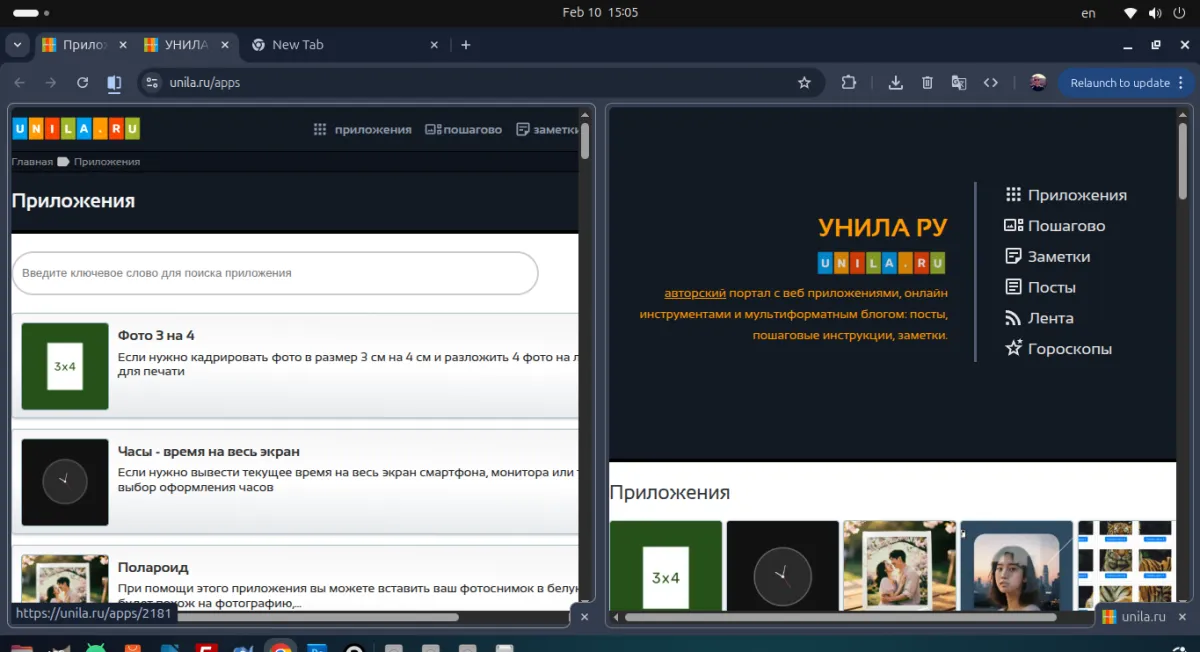Image resolution: width=1200 pixels, height=652 pixels.
Task: Open the code view icon in toolbar
Action: point(991,82)
